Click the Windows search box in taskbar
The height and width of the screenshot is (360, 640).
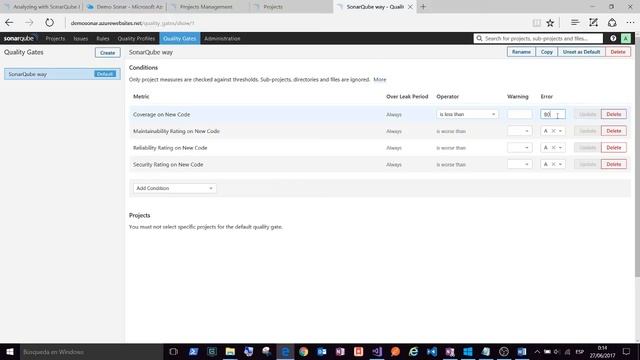[91, 352]
